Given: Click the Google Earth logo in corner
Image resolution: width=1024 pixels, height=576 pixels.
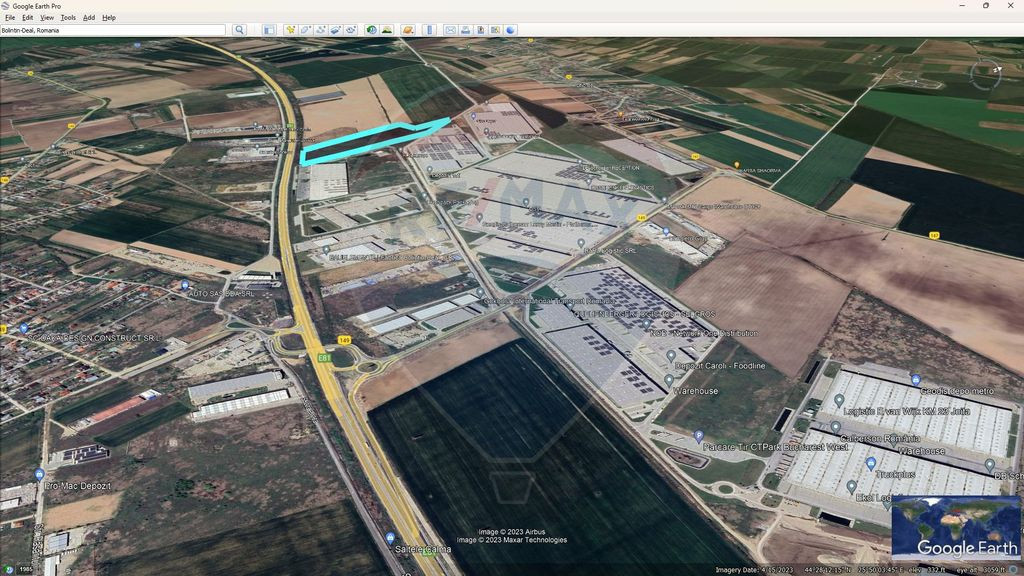Looking at the screenshot, I should click(x=967, y=548).
